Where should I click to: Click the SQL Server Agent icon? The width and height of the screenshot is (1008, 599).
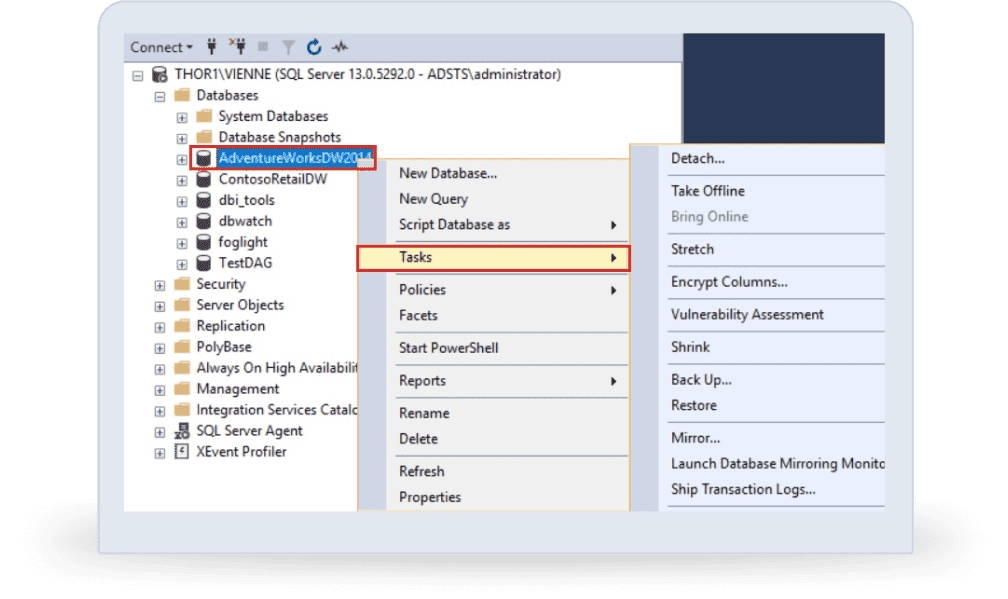point(182,431)
